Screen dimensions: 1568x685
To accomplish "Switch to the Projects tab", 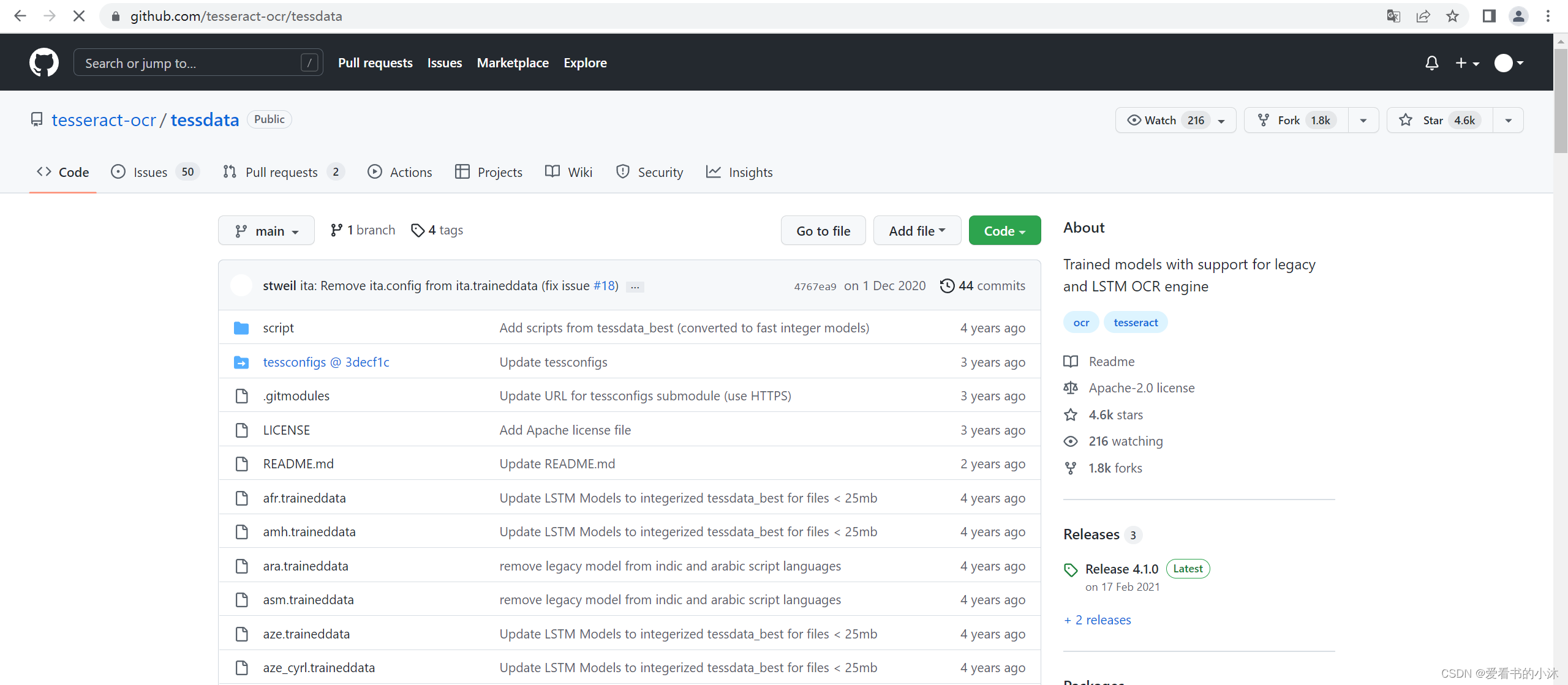I will click(489, 172).
